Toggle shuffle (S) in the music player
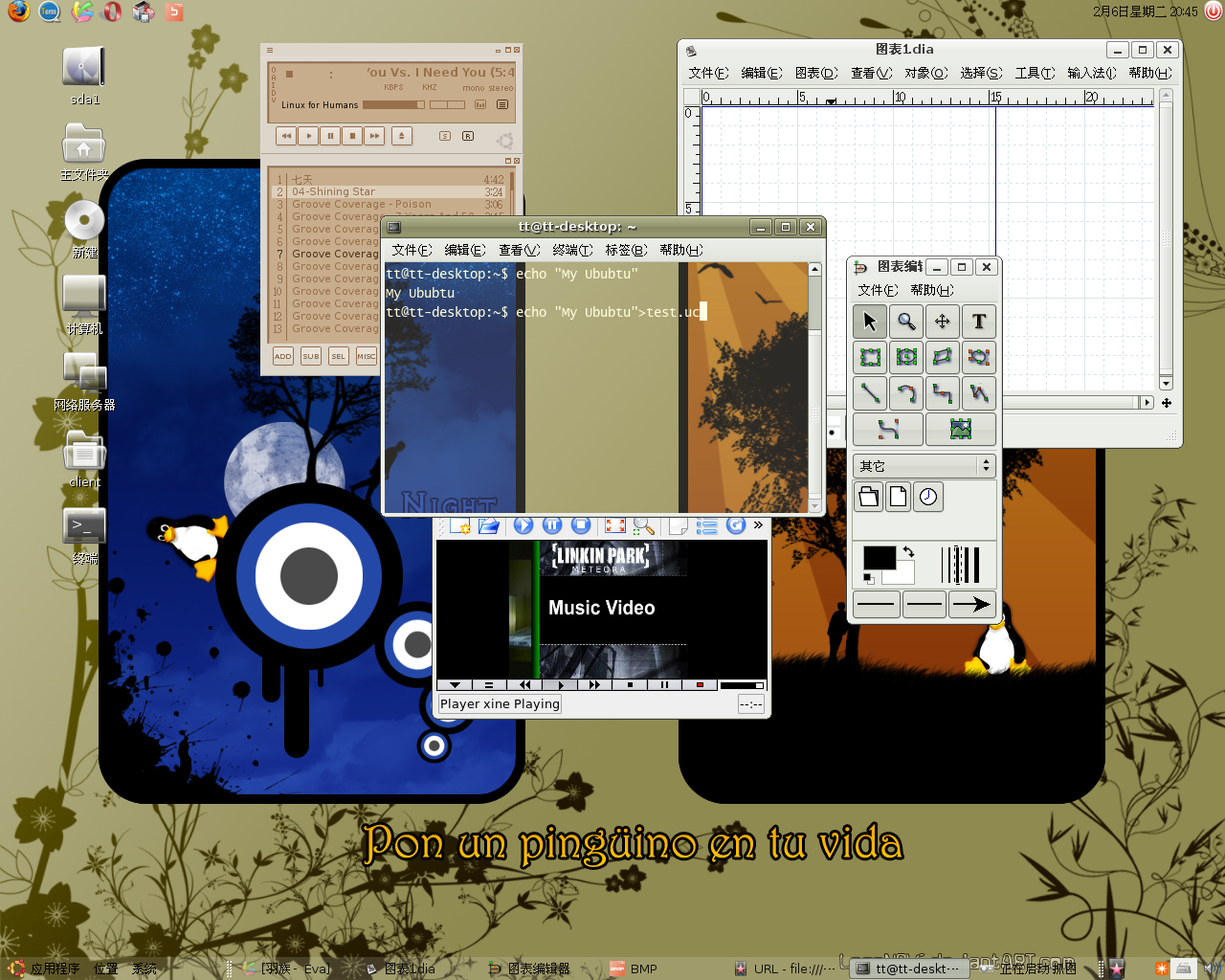Image resolution: width=1225 pixels, height=980 pixels. (x=445, y=136)
